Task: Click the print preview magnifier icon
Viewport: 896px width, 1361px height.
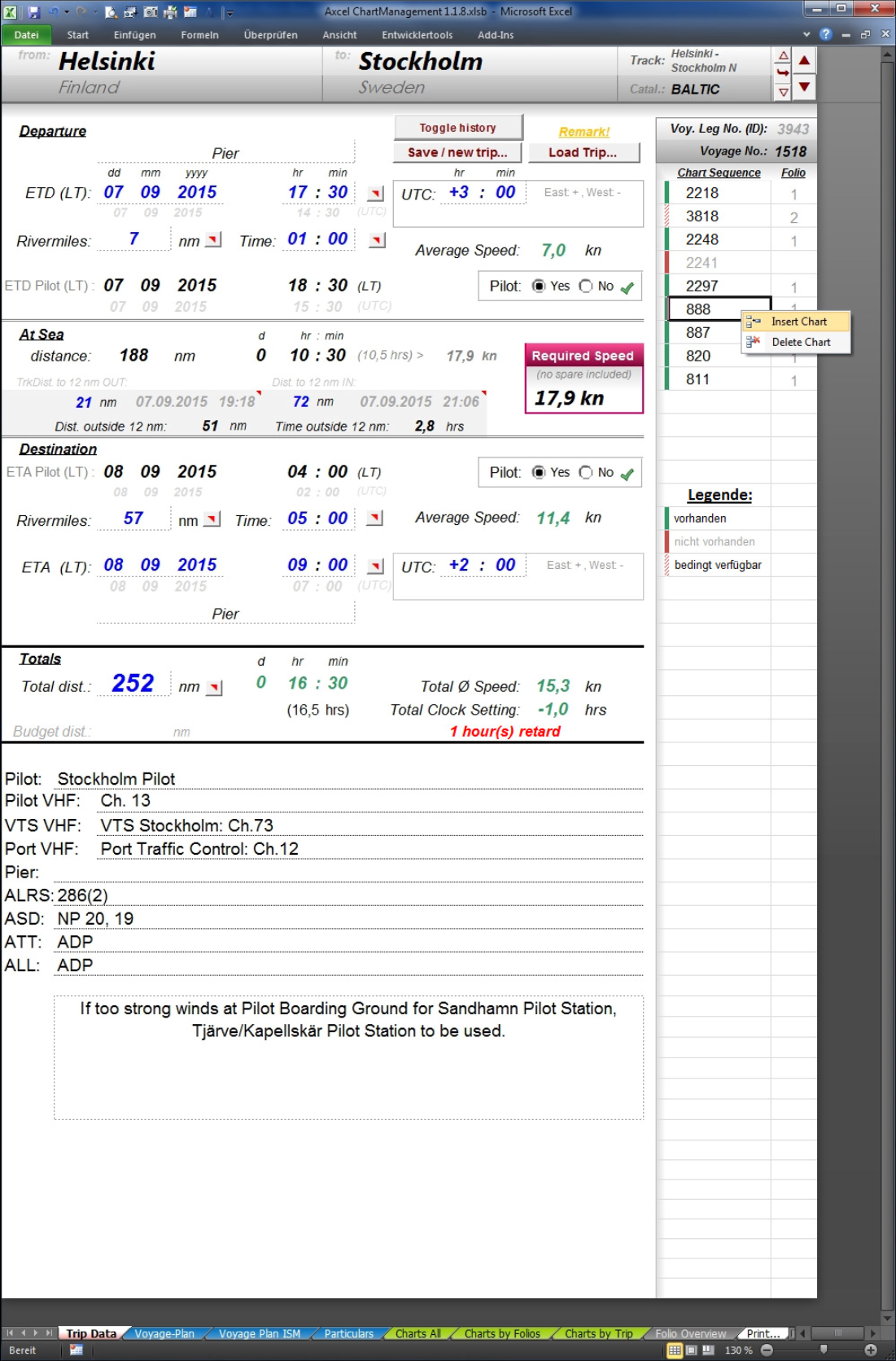Action: 111,12
